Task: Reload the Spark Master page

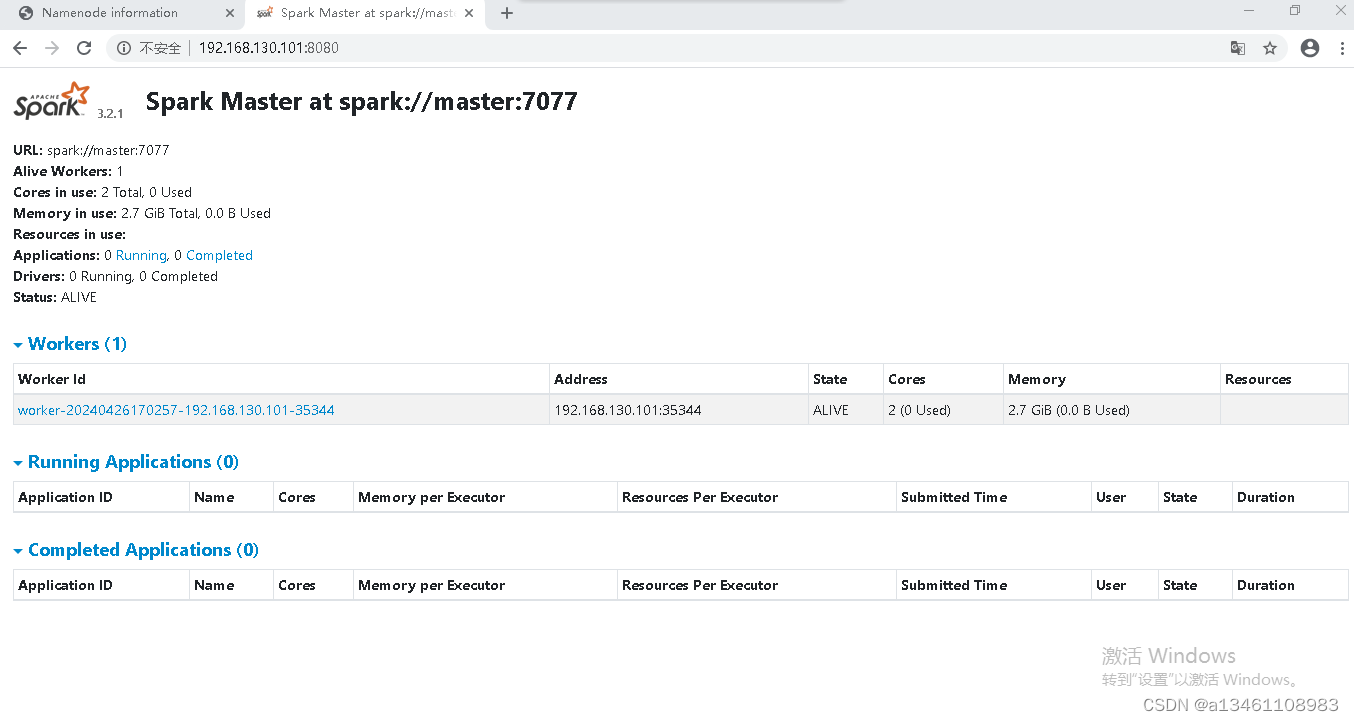Action: point(84,48)
